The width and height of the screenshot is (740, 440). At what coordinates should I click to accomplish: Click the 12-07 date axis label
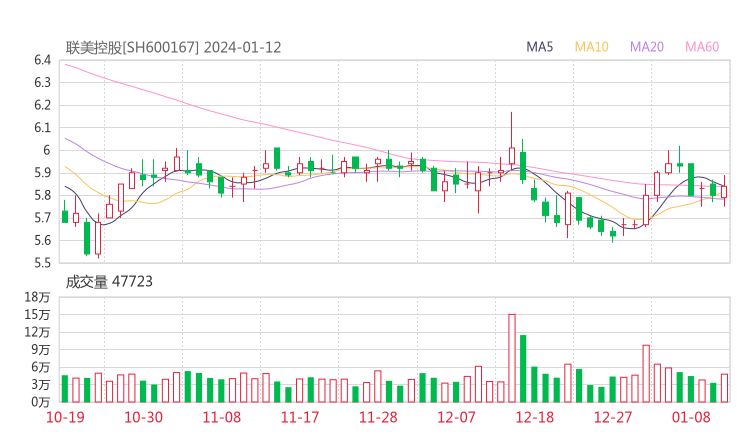(456, 417)
